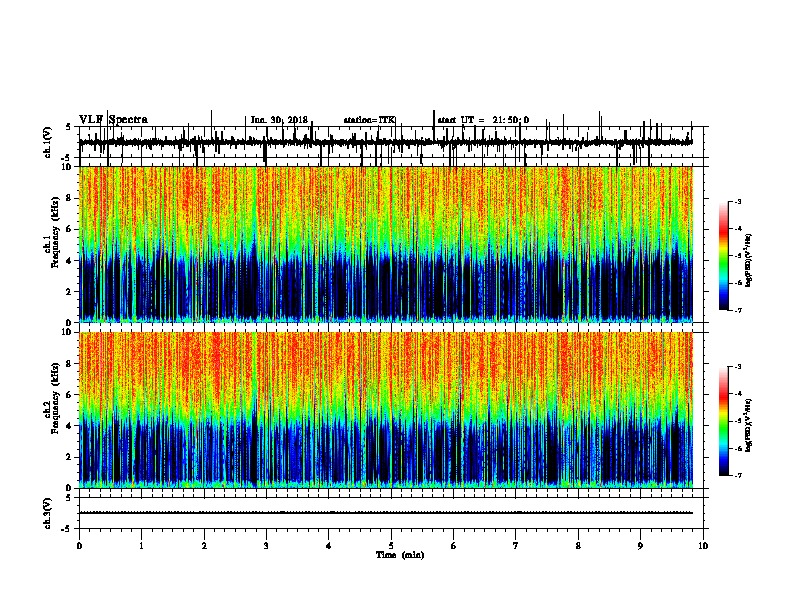
Task: Click the ch.2 PSD color scale bar
Action: coord(724,421)
